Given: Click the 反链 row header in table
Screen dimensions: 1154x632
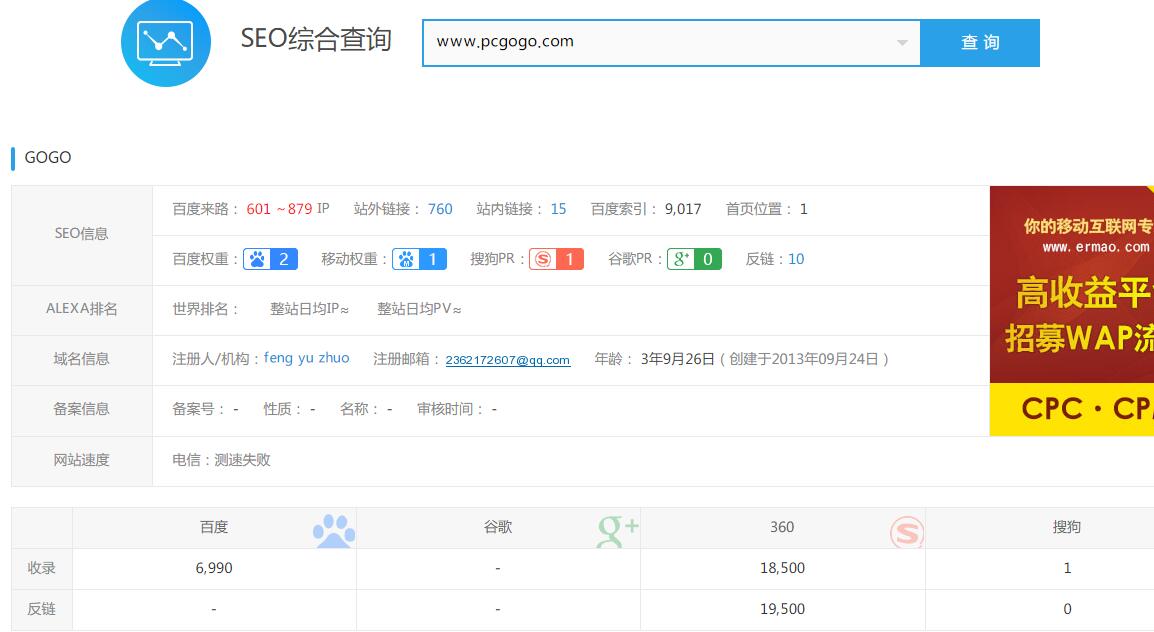Looking at the screenshot, I should click(x=42, y=609).
